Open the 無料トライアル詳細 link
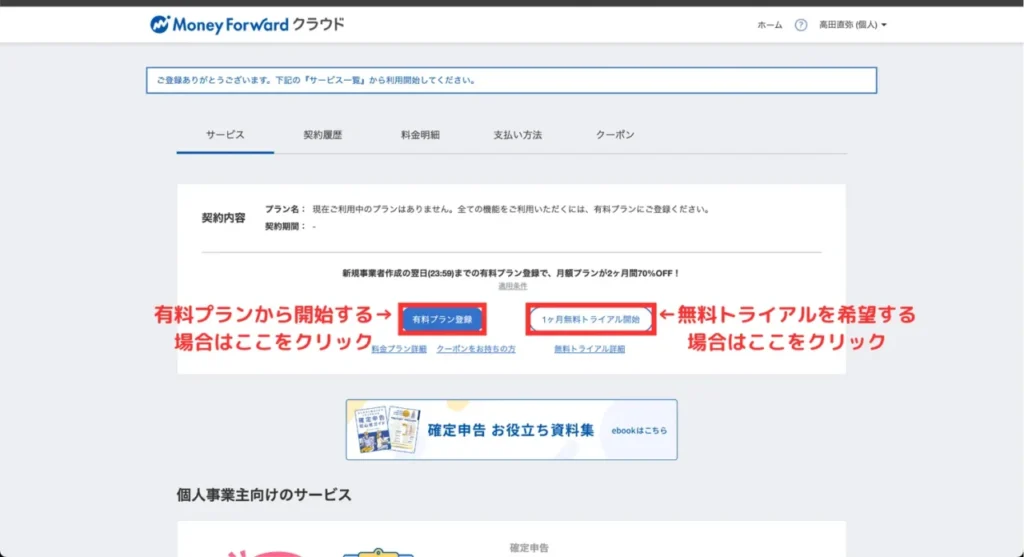Image resolution: width=1024 pixels, height=557 pixels. point(590,349)
